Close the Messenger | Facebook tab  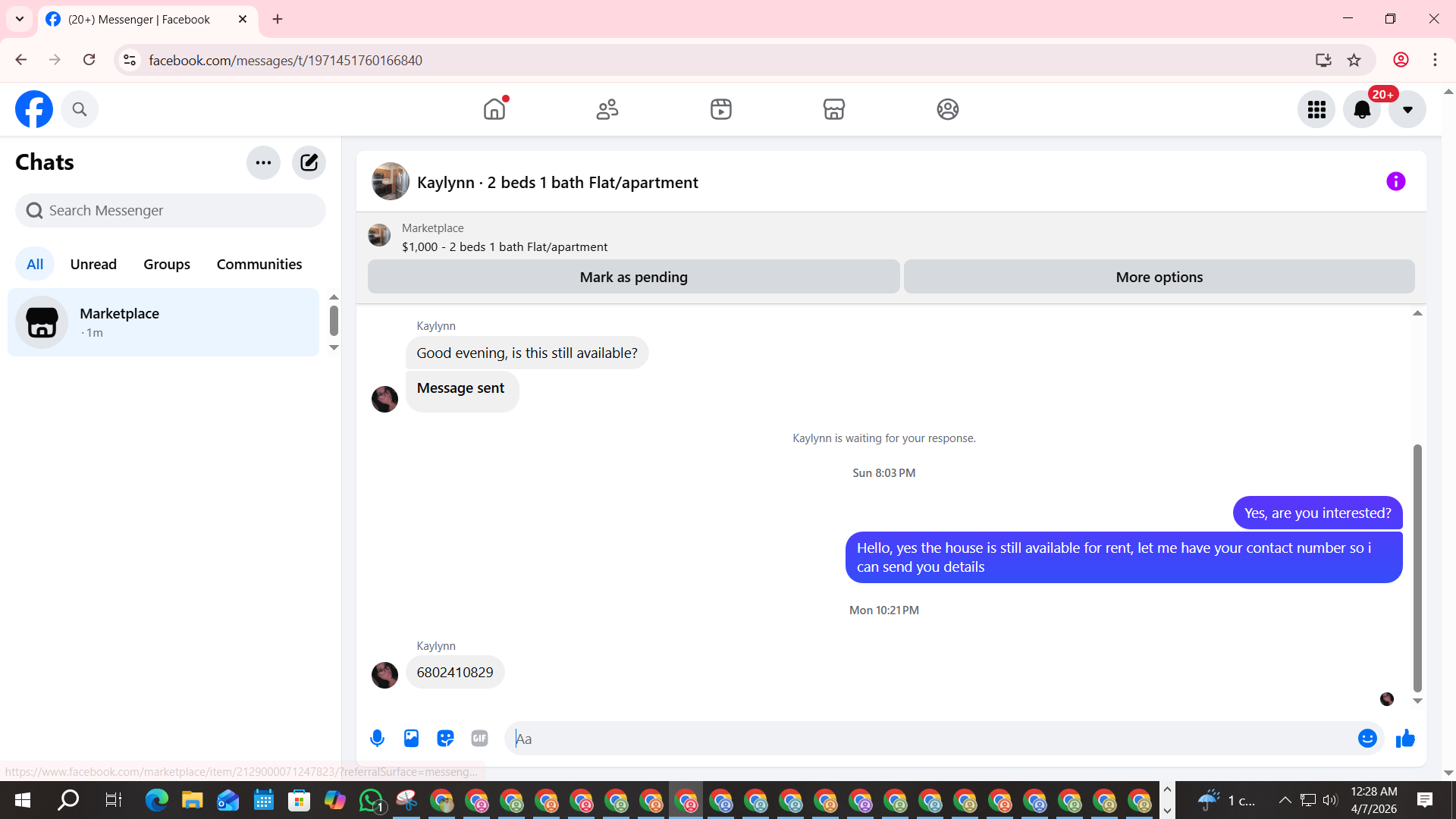(243, 19)
